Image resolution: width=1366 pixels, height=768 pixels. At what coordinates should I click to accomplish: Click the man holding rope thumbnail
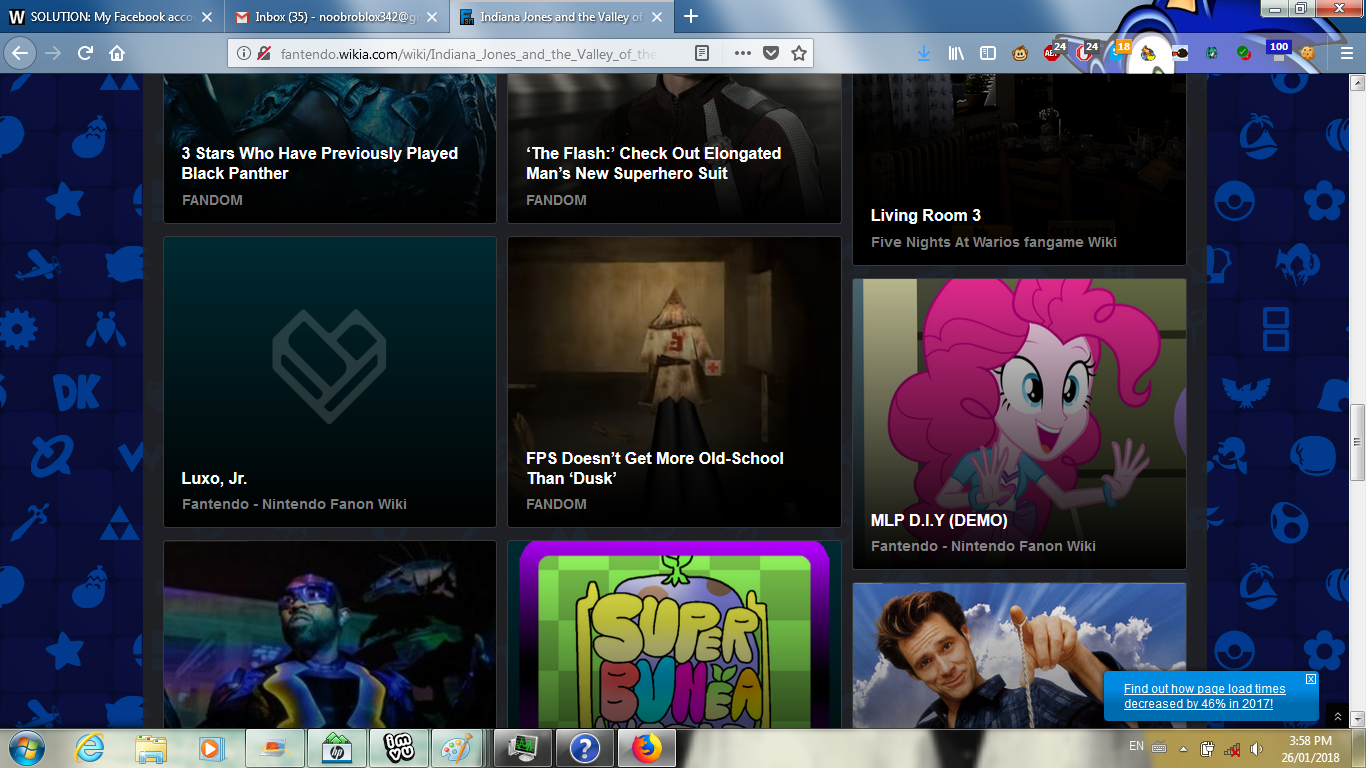(x=1019, y=656)
